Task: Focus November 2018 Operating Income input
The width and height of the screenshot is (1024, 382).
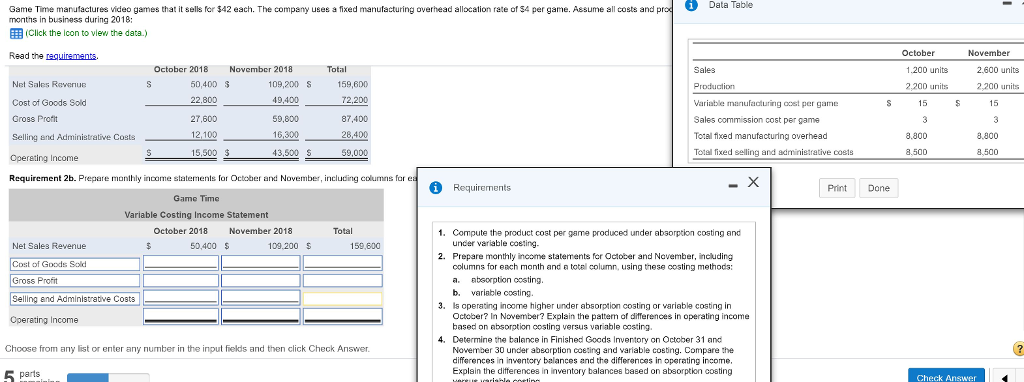Action: coord(261,317)
